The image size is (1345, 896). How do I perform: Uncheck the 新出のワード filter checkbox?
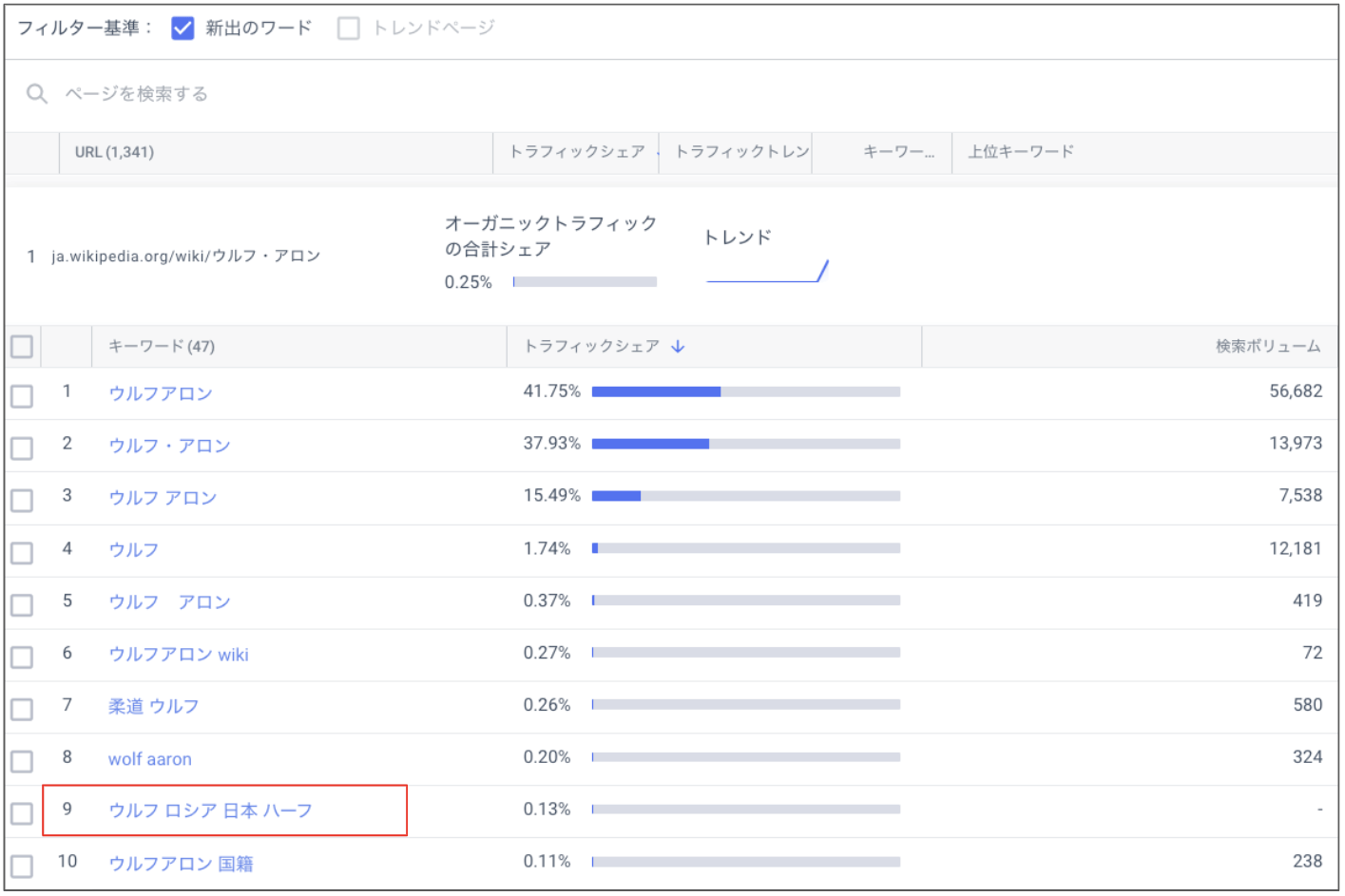click(x=183, y=29)
